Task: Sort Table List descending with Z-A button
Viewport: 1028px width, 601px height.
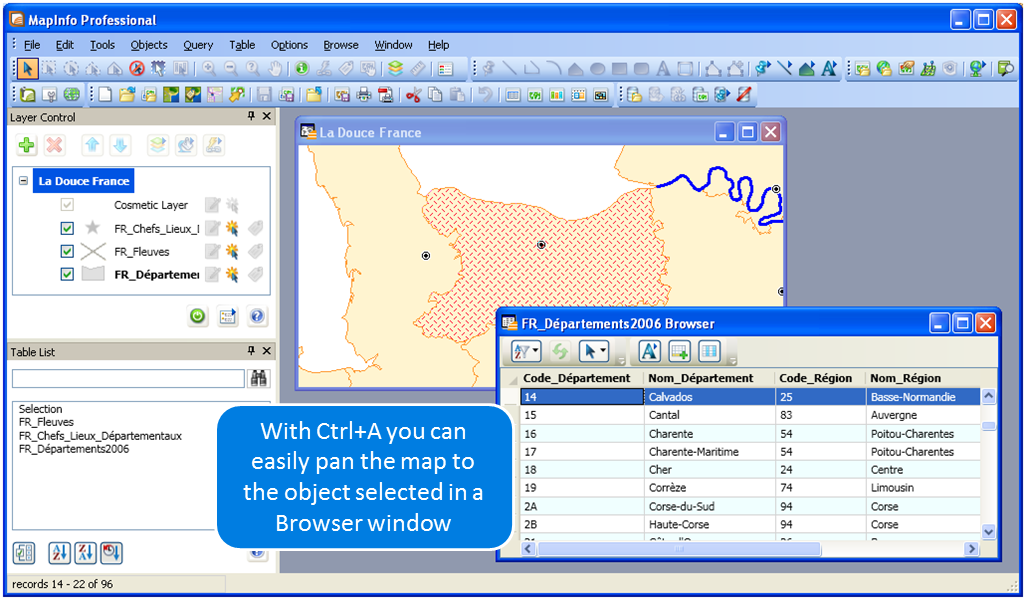Action: point(85,553)
